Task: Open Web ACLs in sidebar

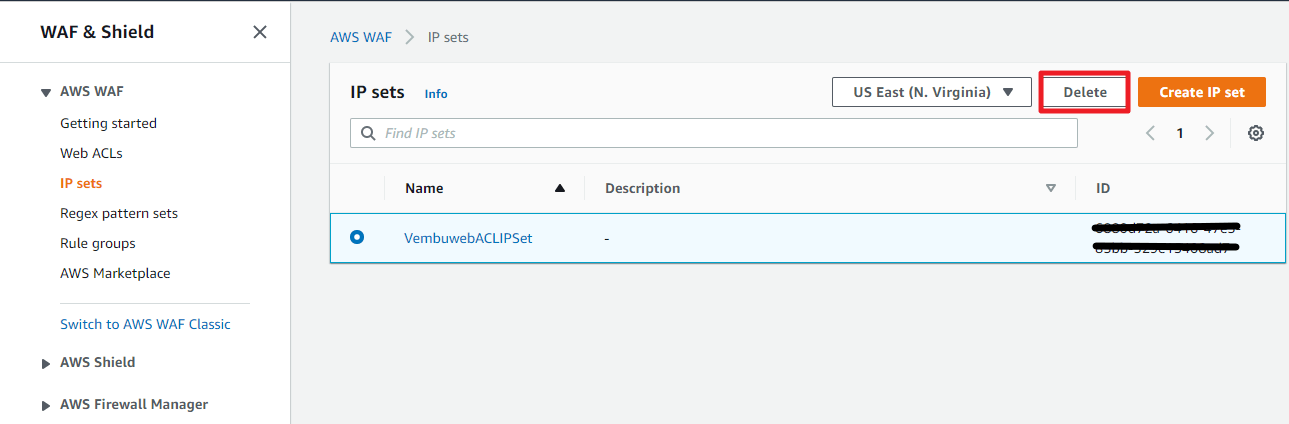Action: (x=91, y=153)
